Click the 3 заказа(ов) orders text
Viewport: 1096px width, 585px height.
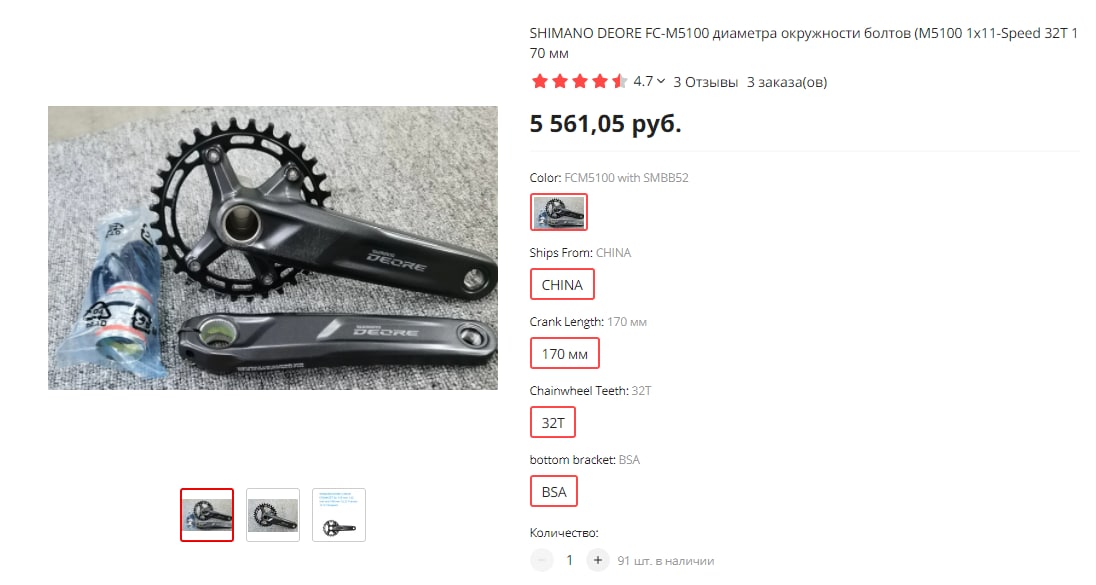(787, 82)
